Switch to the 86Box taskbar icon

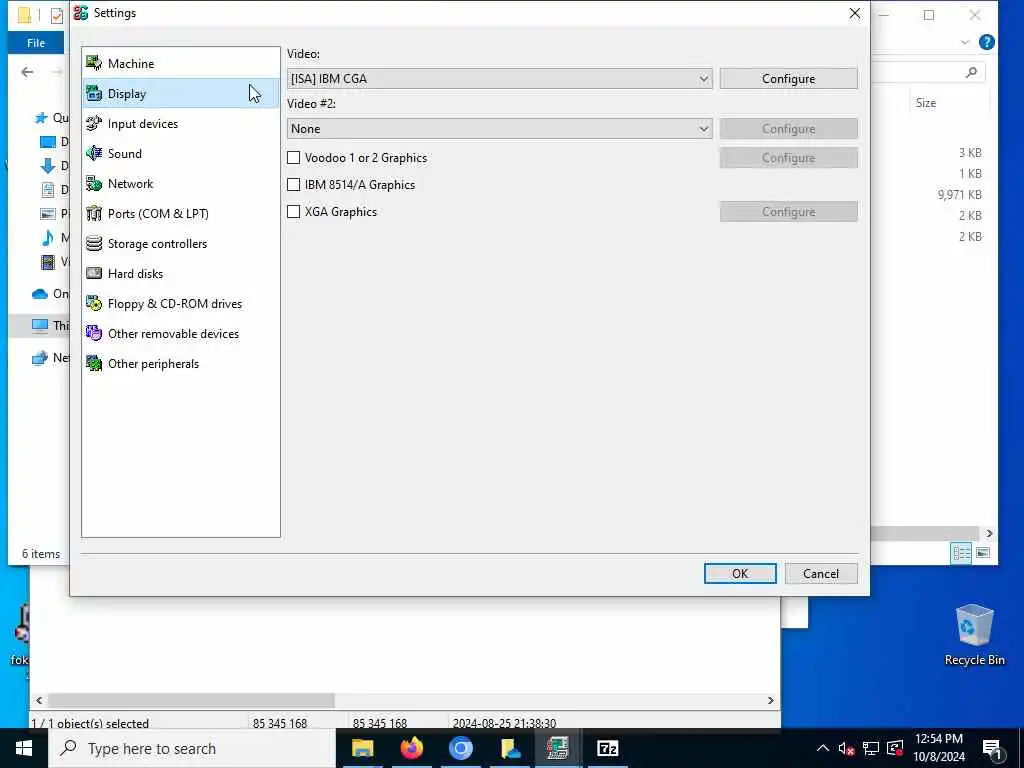[558, 748]
